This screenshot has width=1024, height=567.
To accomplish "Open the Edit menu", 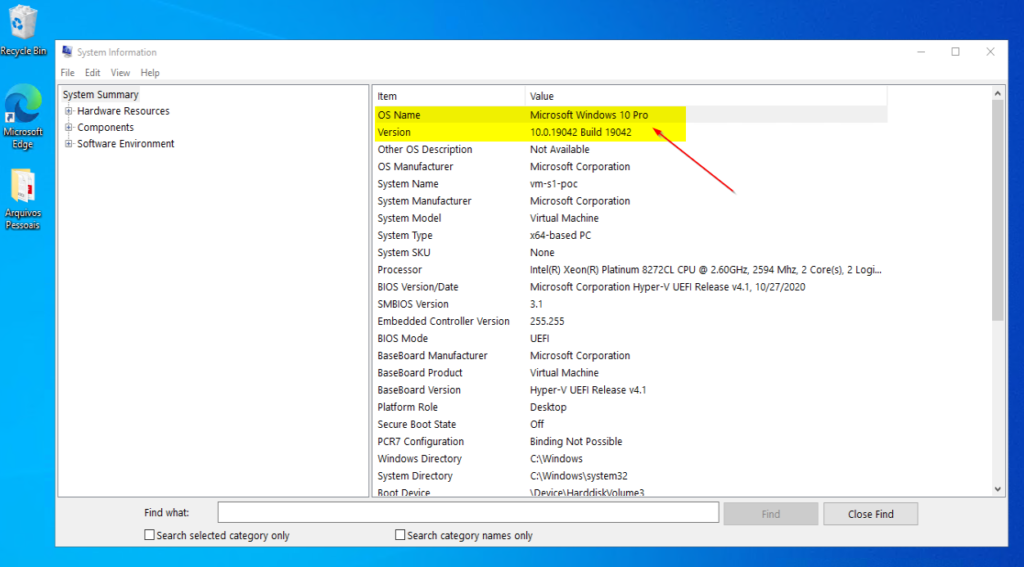I will coord(93,73).
